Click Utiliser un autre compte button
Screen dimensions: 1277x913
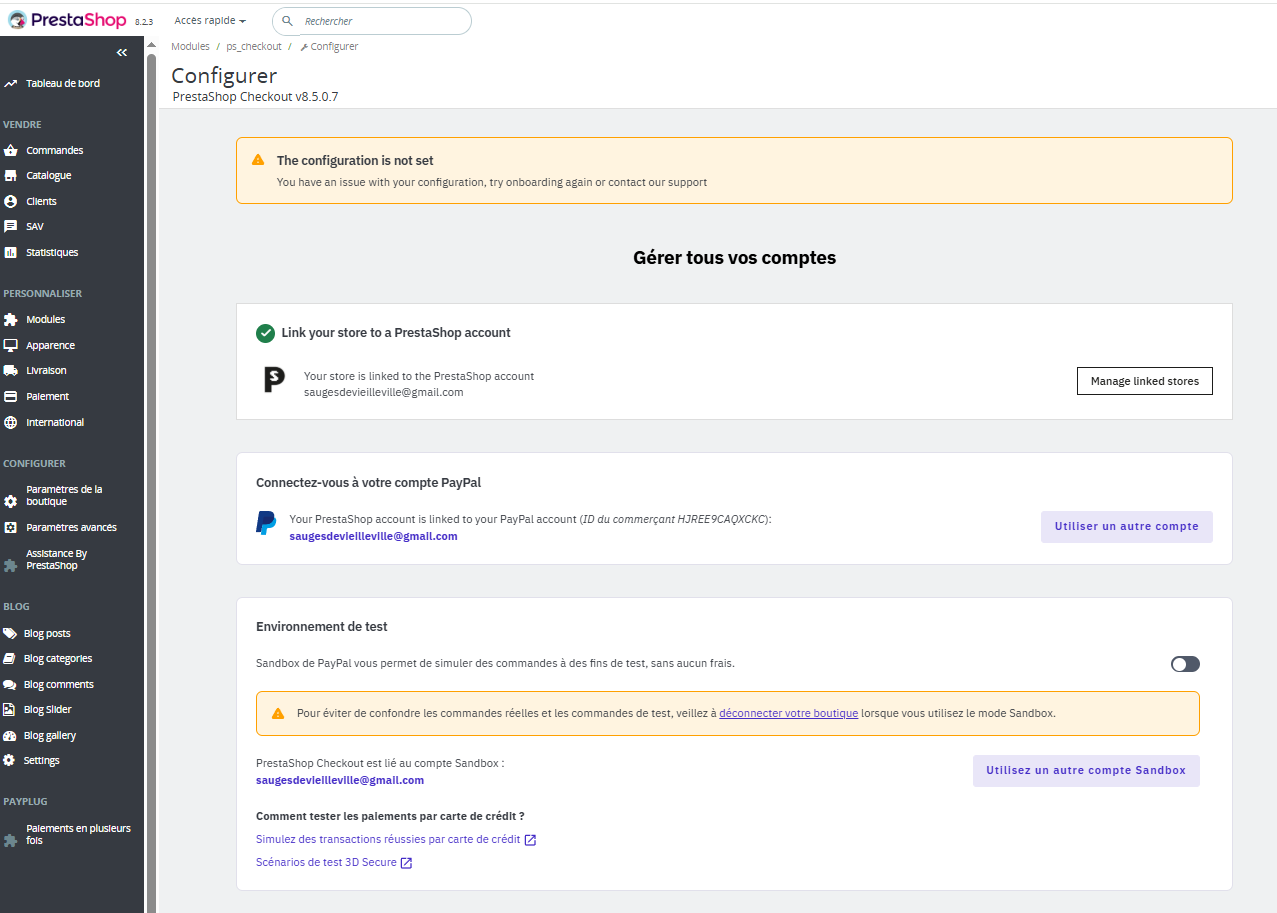1126,527
